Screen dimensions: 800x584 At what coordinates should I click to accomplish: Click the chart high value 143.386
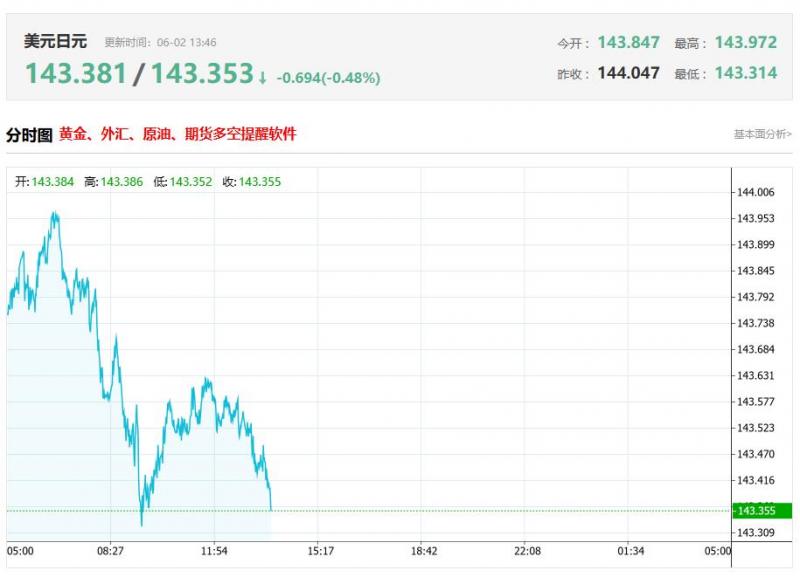pos(121,182)
